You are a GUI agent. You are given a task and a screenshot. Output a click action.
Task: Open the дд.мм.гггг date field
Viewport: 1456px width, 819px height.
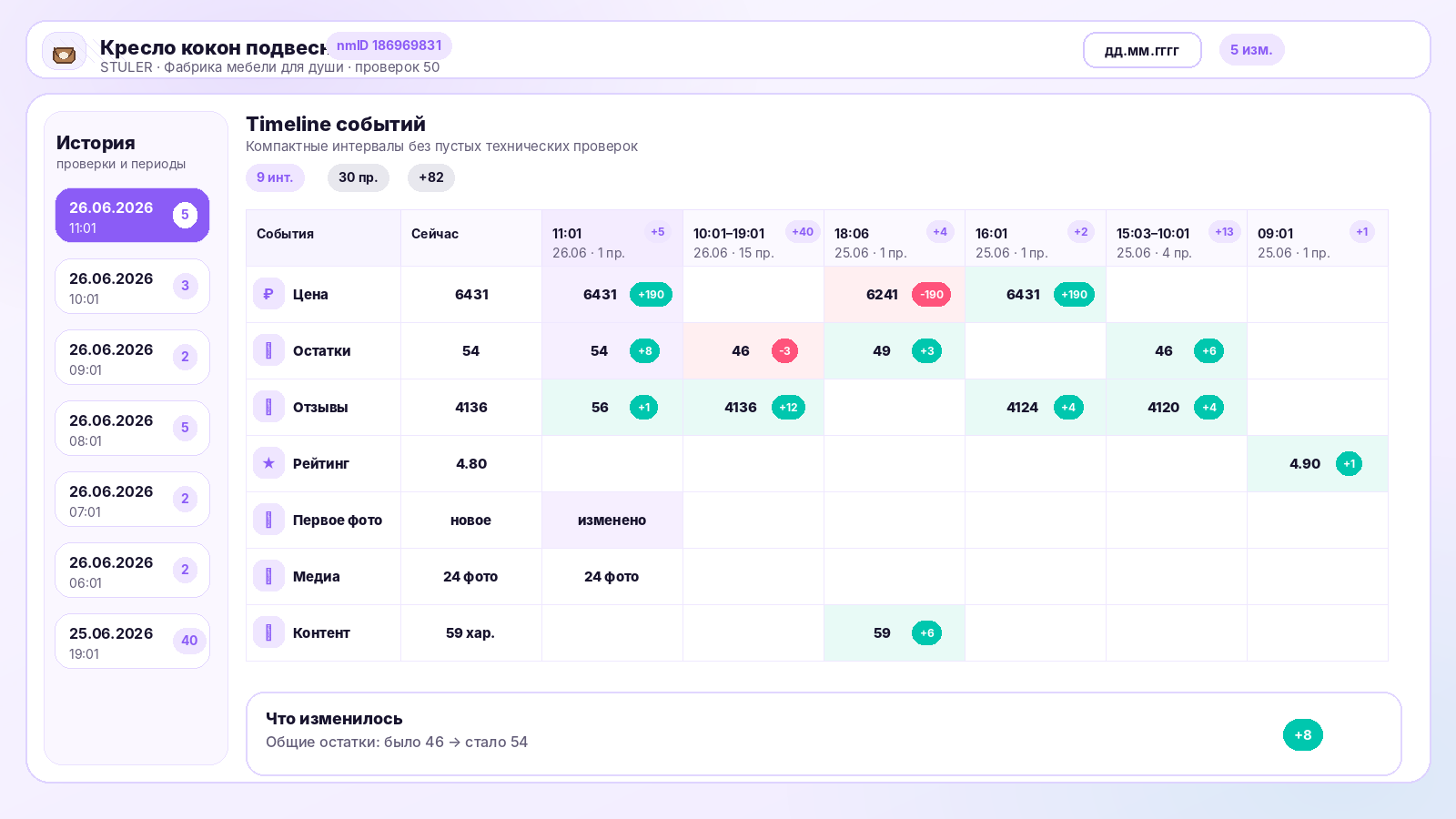1142,50
